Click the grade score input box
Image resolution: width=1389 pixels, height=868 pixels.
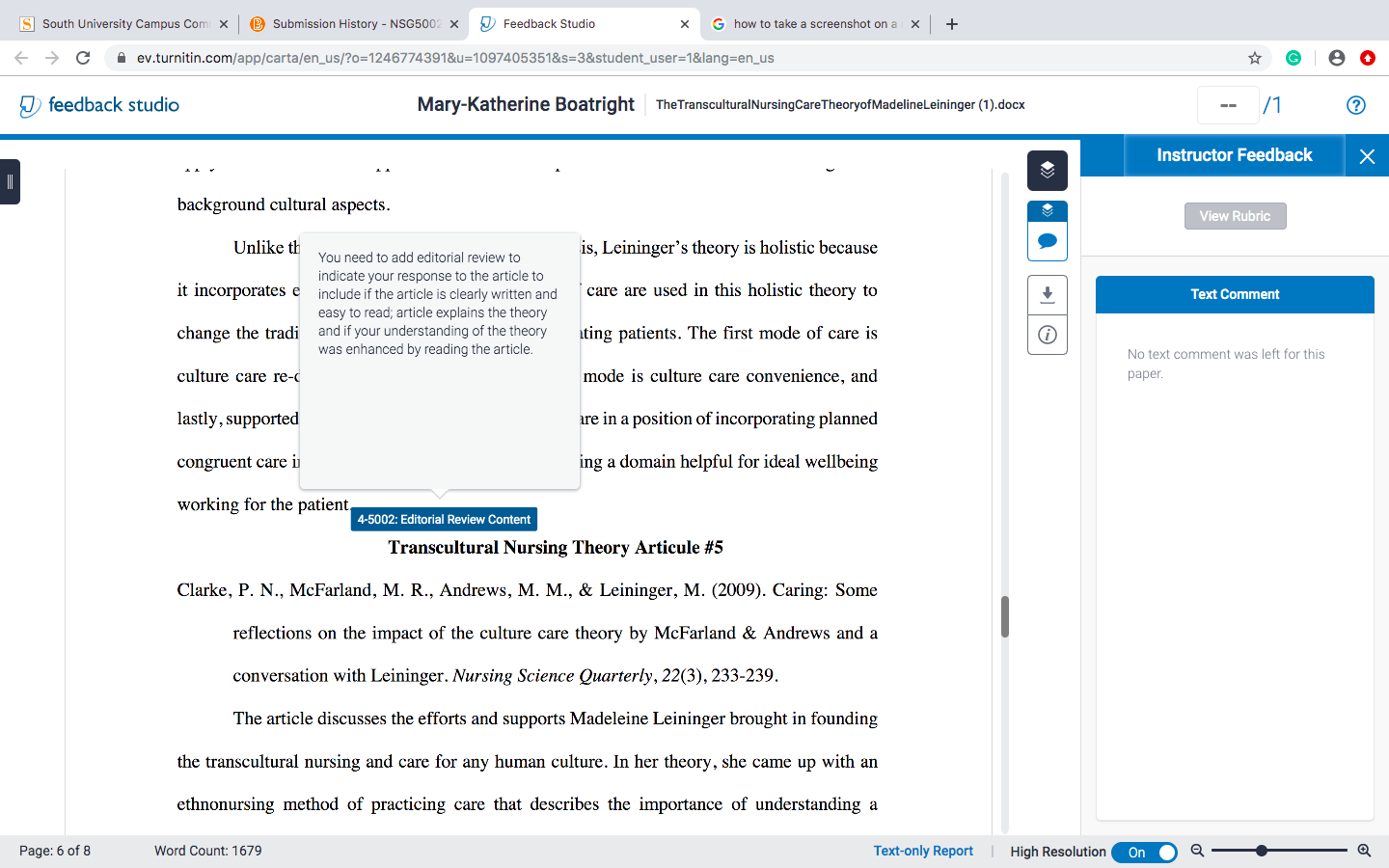click(x=1228, y=105)
